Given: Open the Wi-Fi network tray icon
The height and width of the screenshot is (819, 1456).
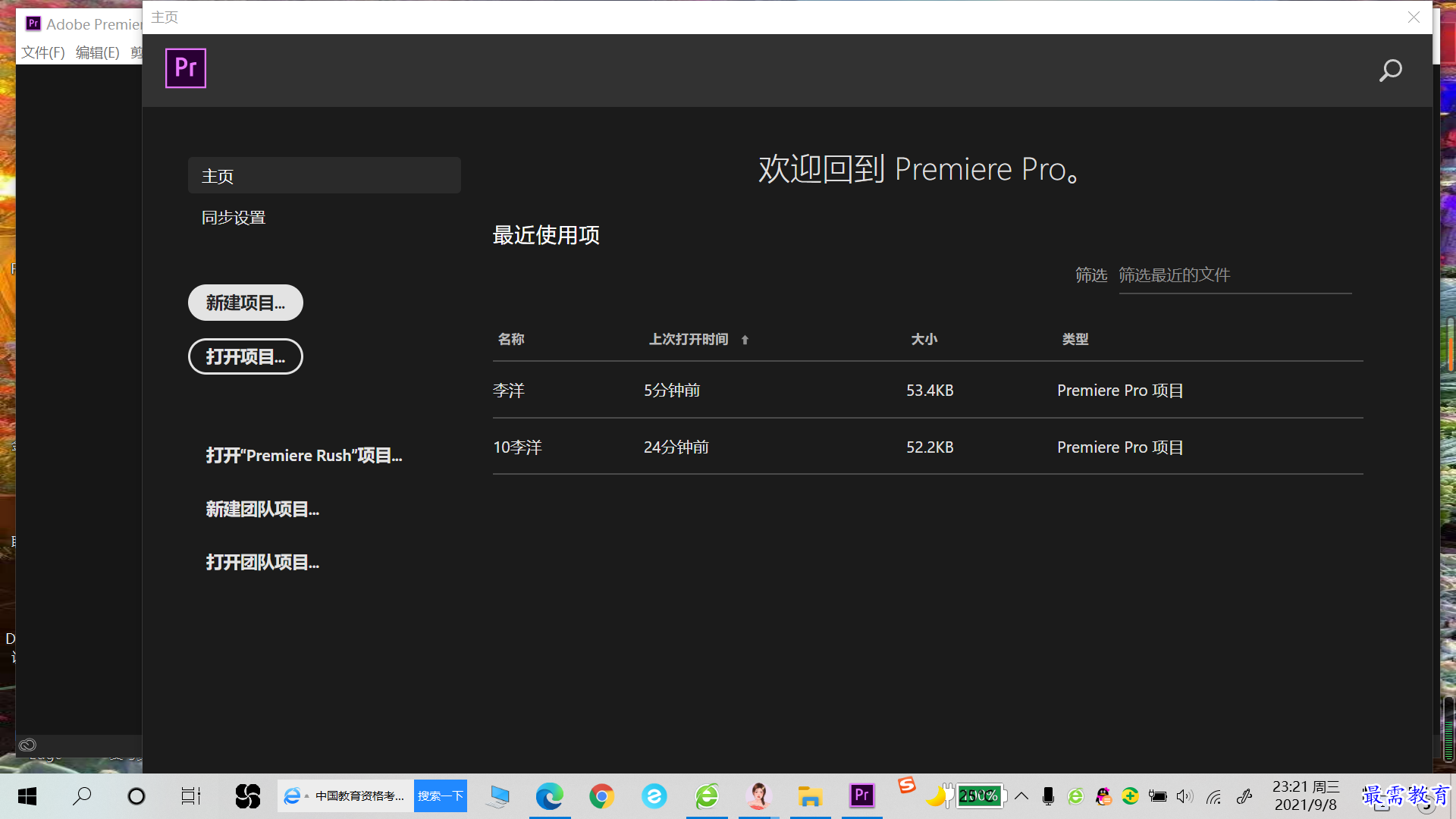Looking at the screenshot, I should 1214,796.
